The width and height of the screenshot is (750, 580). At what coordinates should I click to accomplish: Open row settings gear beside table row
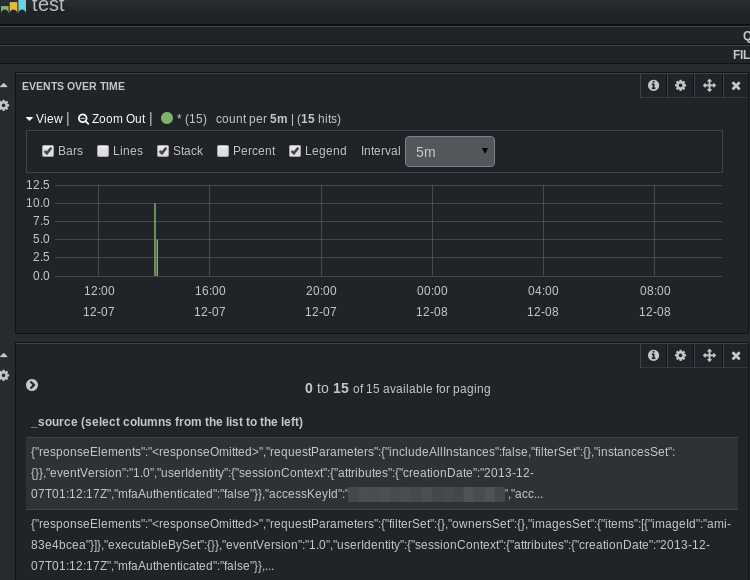pos(4,375)
